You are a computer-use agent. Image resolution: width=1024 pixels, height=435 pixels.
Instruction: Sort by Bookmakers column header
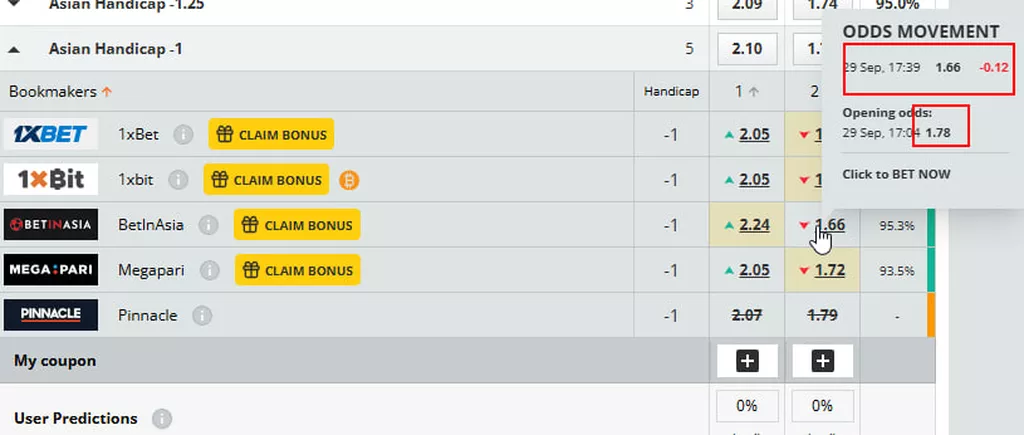click(60, 91)
